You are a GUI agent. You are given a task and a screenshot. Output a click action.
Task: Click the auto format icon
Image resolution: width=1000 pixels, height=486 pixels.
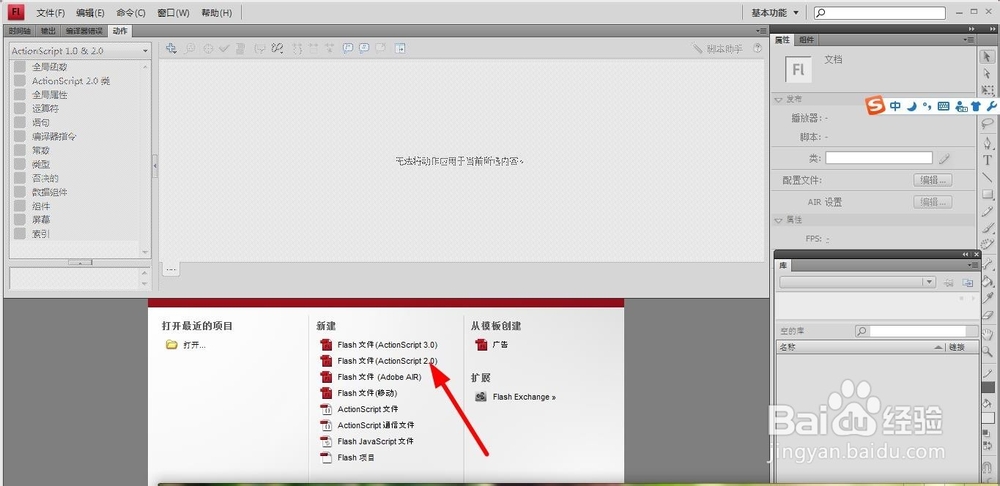point(240,48)
